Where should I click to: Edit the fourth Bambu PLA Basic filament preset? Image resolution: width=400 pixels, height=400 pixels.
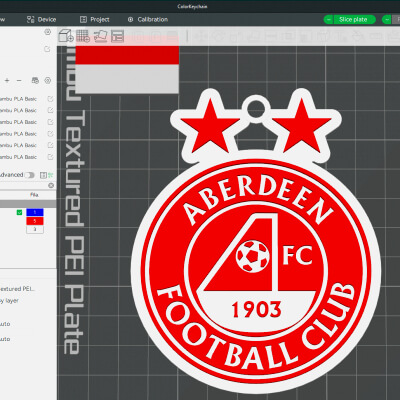tap(50, 134)
